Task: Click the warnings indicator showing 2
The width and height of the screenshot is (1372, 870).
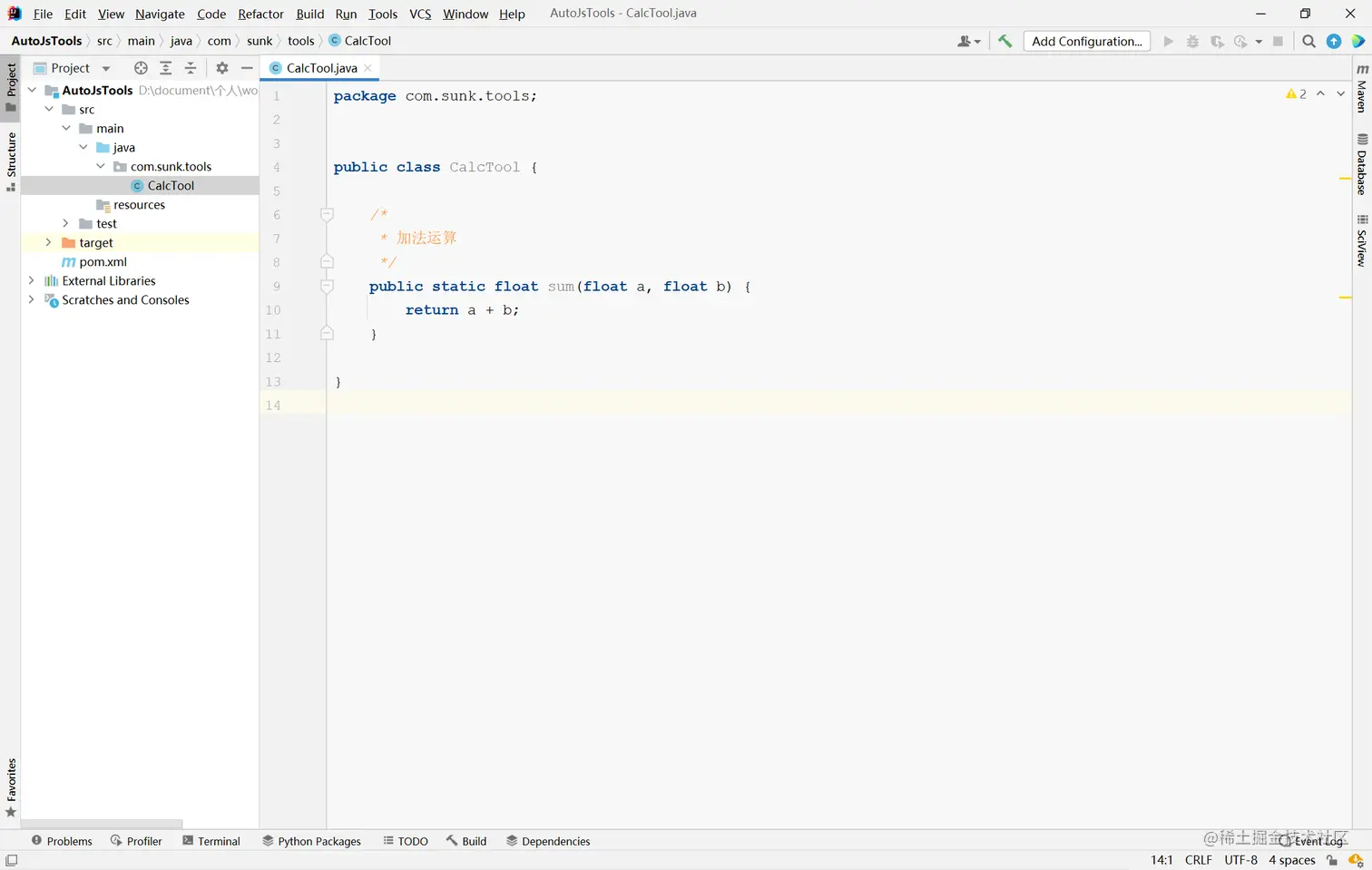Action: tap(1296, 93)
